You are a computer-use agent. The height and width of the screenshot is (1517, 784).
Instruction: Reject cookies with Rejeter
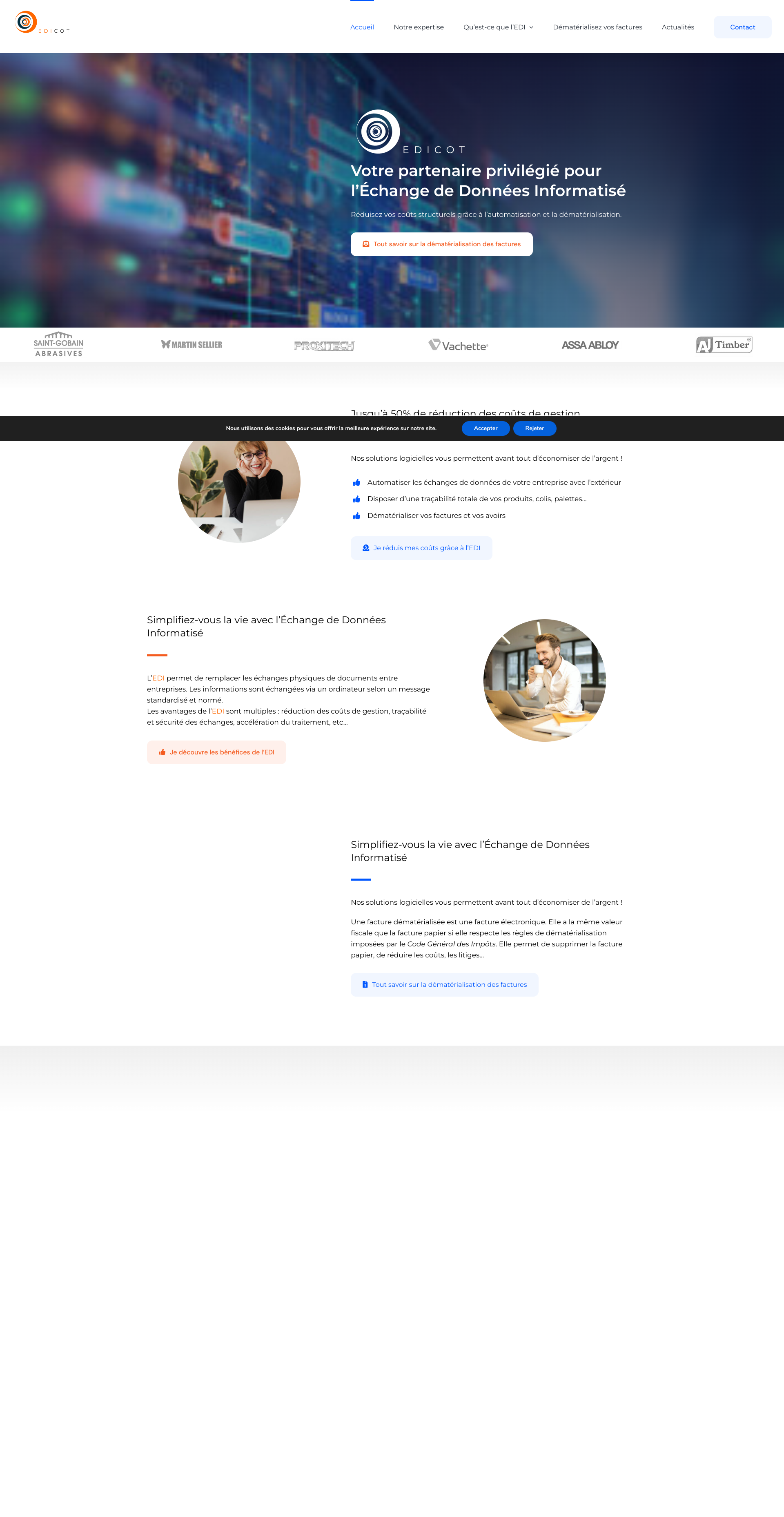(x=535, y=428)
